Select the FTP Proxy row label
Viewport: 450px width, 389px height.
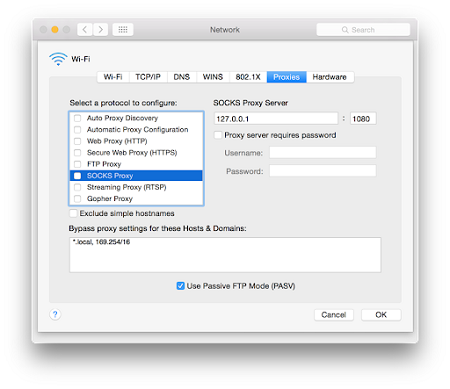pyautogui.click(x=104, y=164)
